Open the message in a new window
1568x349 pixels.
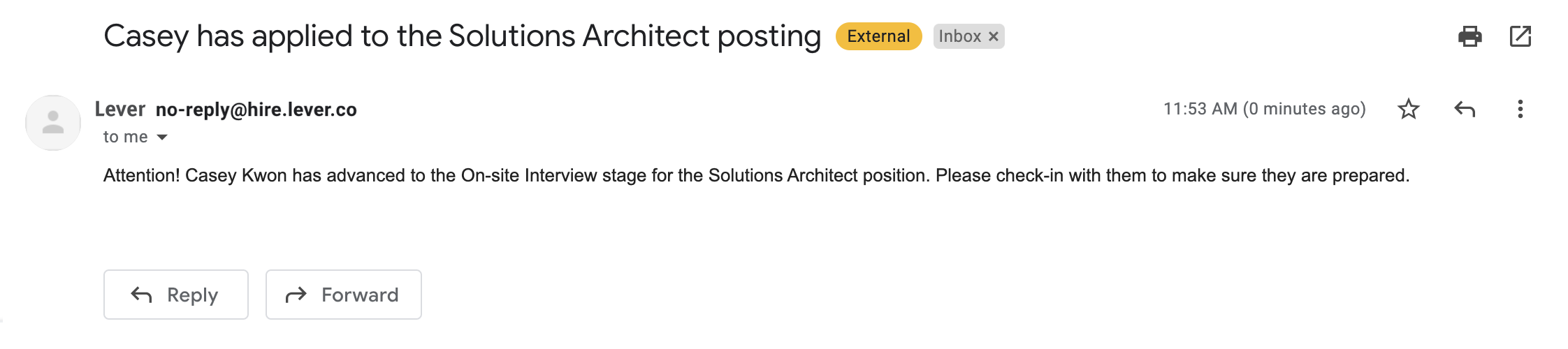point(1520,36)
